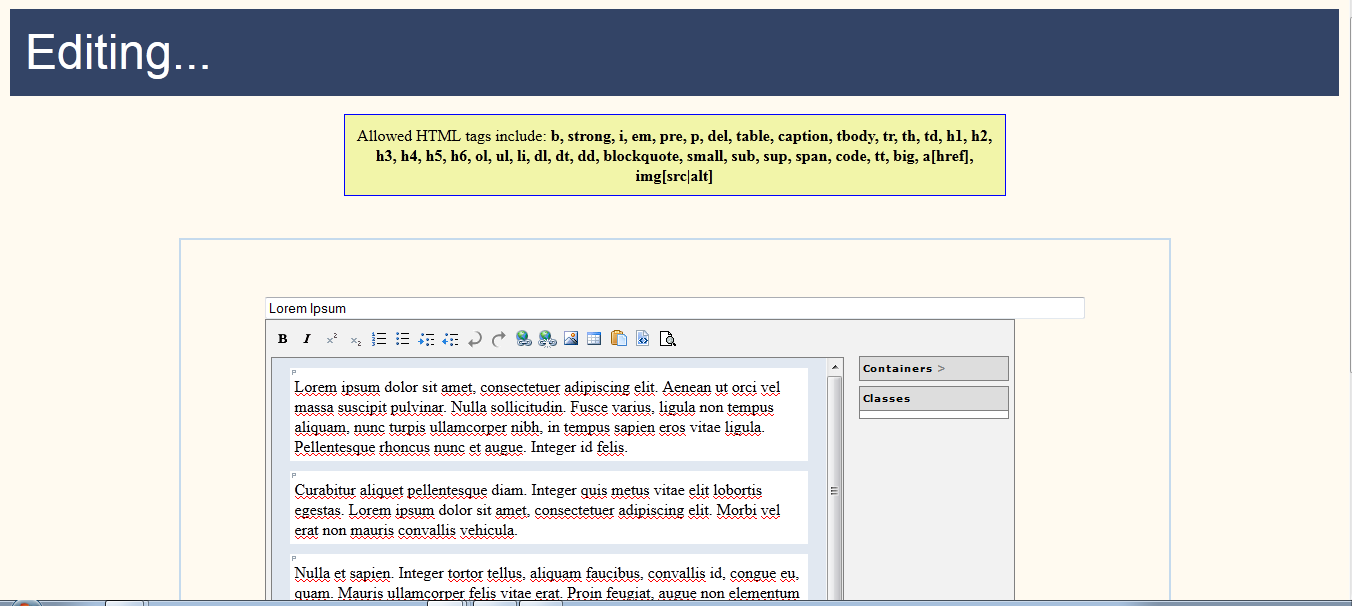The width and height of the screenshot is (1352, 606).
Task: Toggle italic formatting in the editor
Action: pos(307,338)
